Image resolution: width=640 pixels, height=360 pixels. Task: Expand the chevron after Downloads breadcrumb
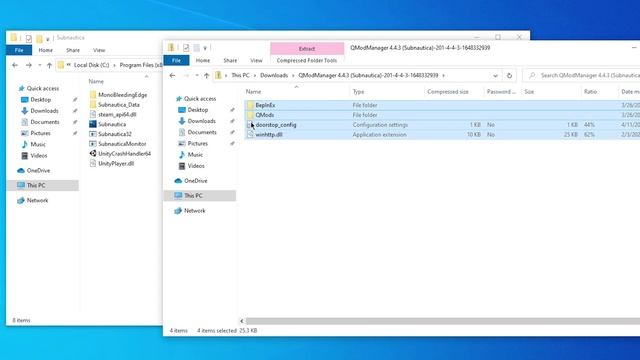click(293, 76)
